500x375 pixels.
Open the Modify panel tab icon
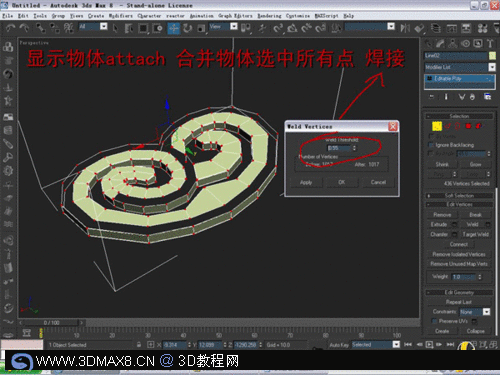440,43
